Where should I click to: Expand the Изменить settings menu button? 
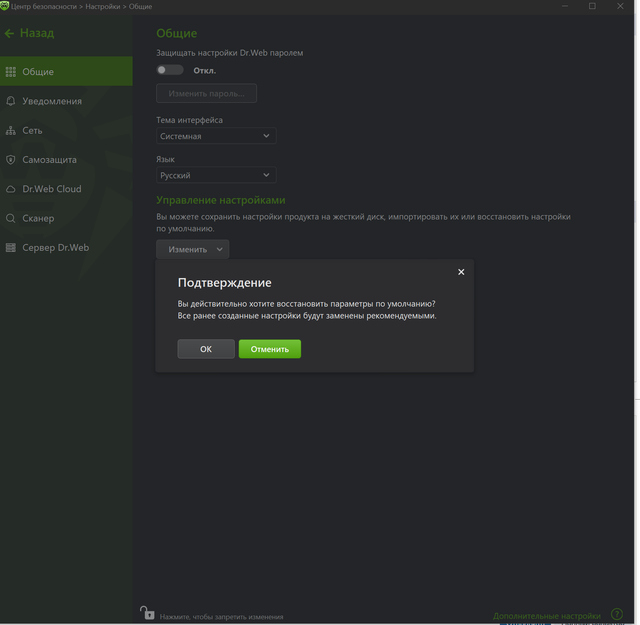(192, 249)
